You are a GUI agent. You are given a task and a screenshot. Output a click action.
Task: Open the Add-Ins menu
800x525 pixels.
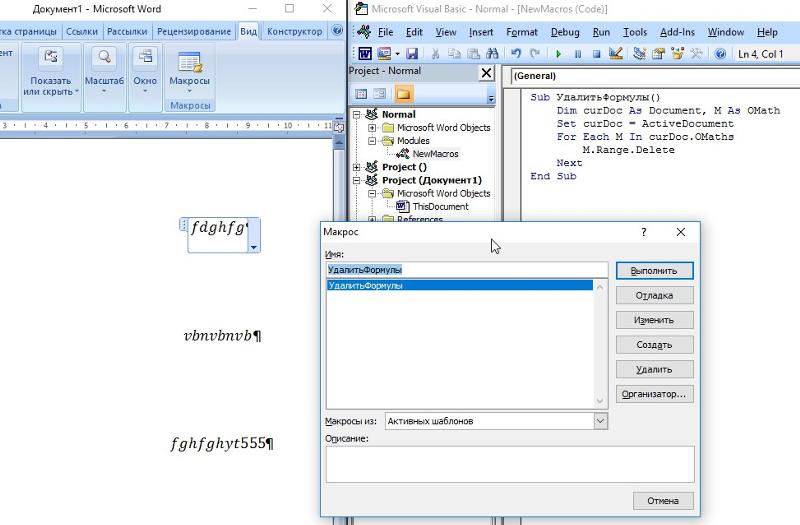click(677, 32)
